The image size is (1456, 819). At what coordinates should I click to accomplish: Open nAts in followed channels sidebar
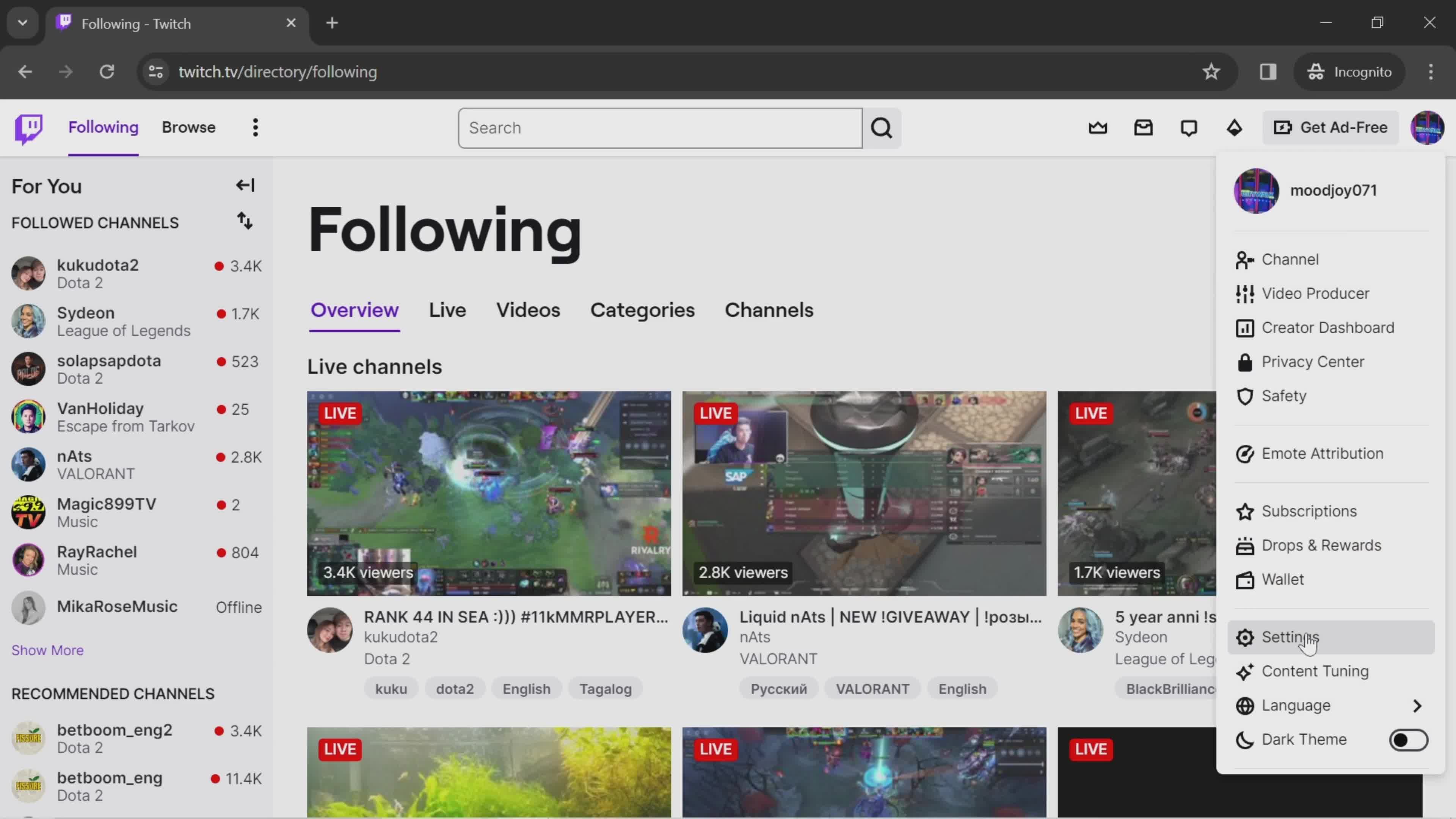(136, 464)
